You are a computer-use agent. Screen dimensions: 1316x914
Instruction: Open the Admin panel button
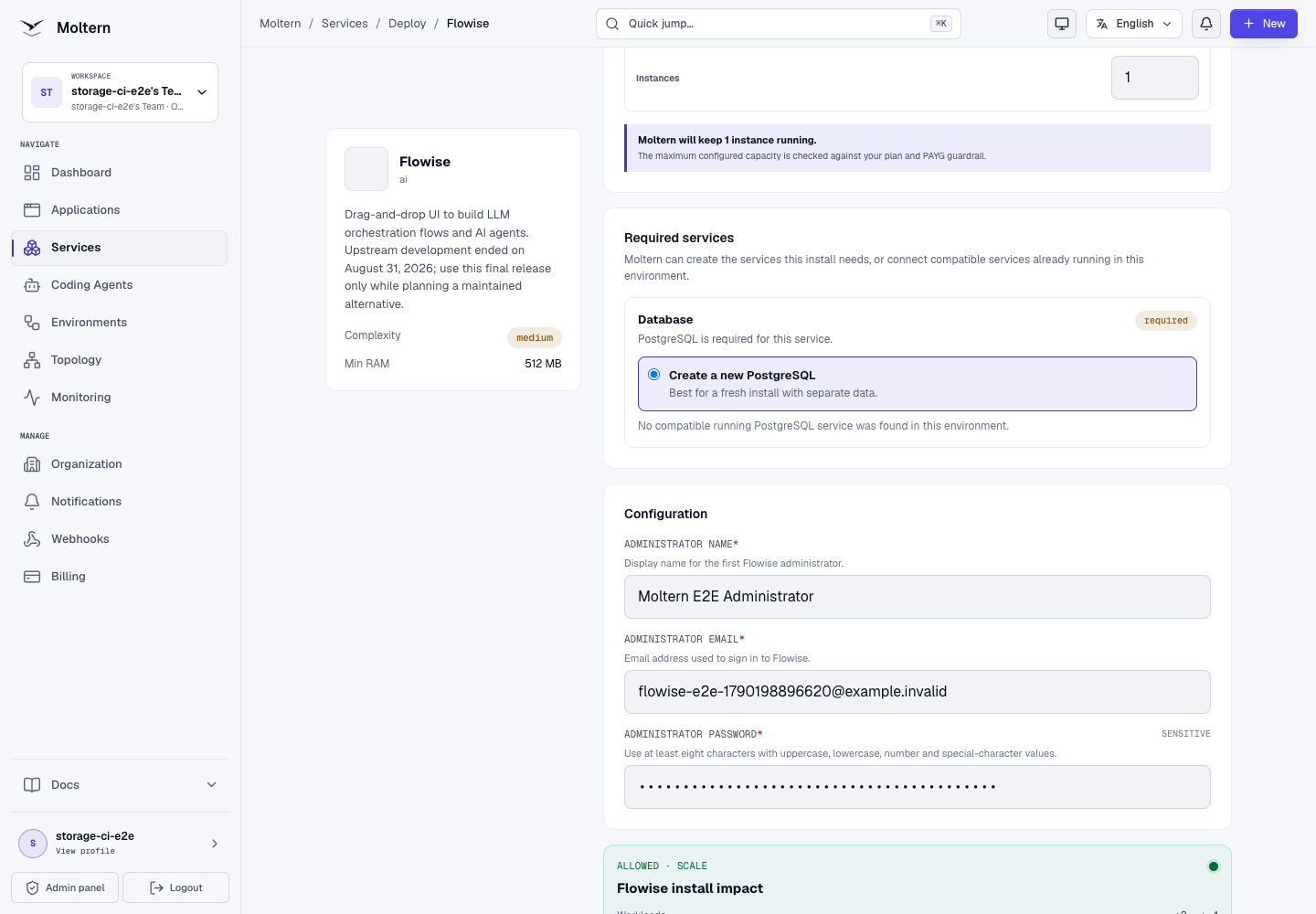click(x=65, y=887)
